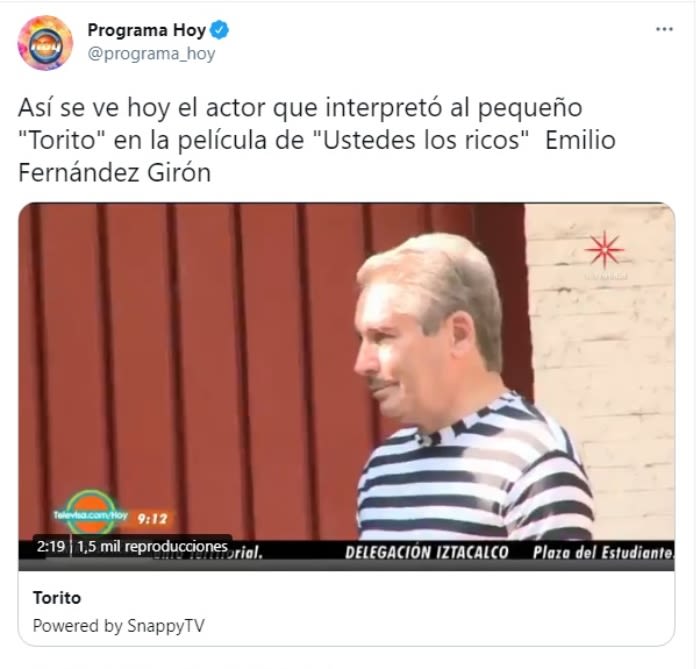Open the Programa Hoy profile avatar
Viewport: 700px width, 669px height.
tap(45, 43)
